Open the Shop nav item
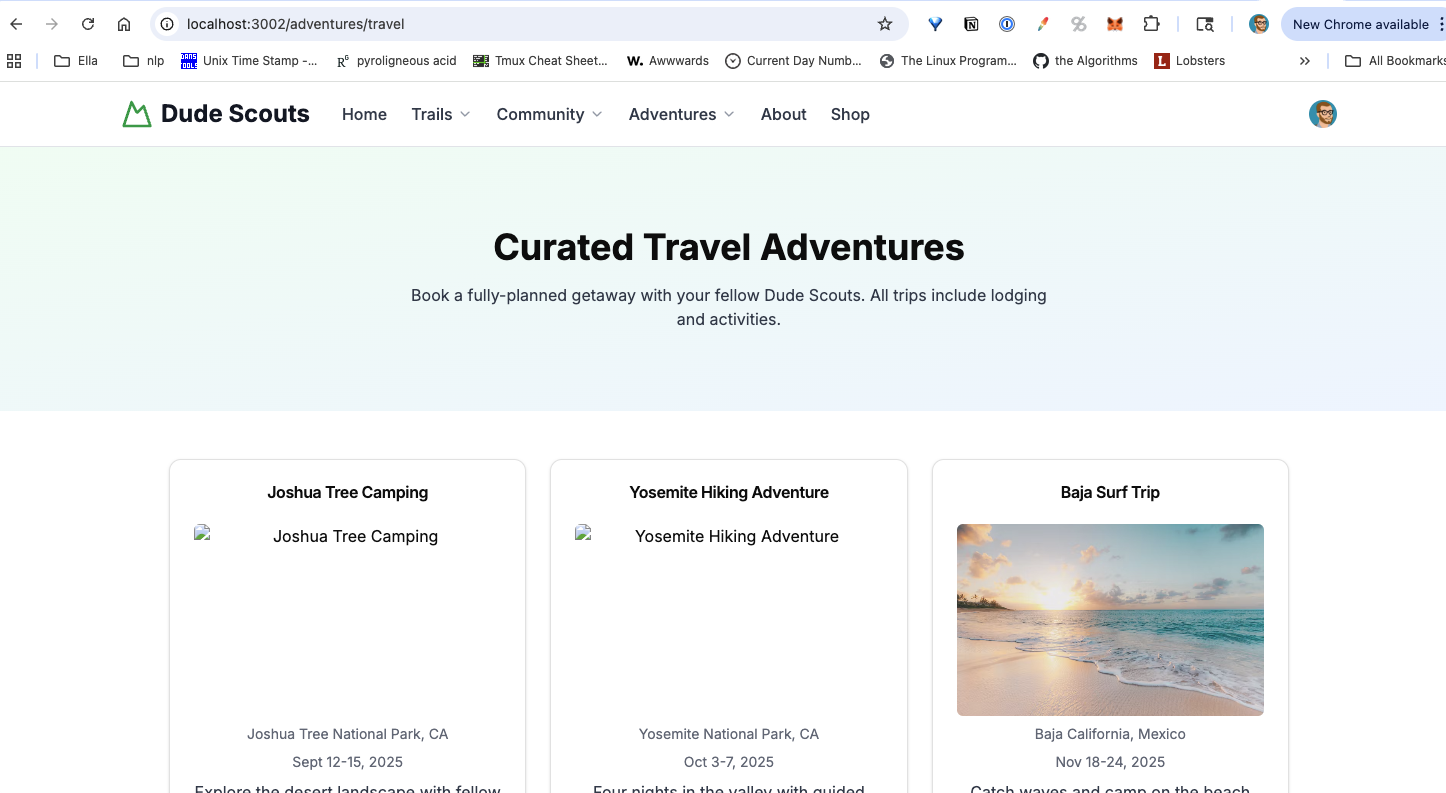 pos(850,114)
